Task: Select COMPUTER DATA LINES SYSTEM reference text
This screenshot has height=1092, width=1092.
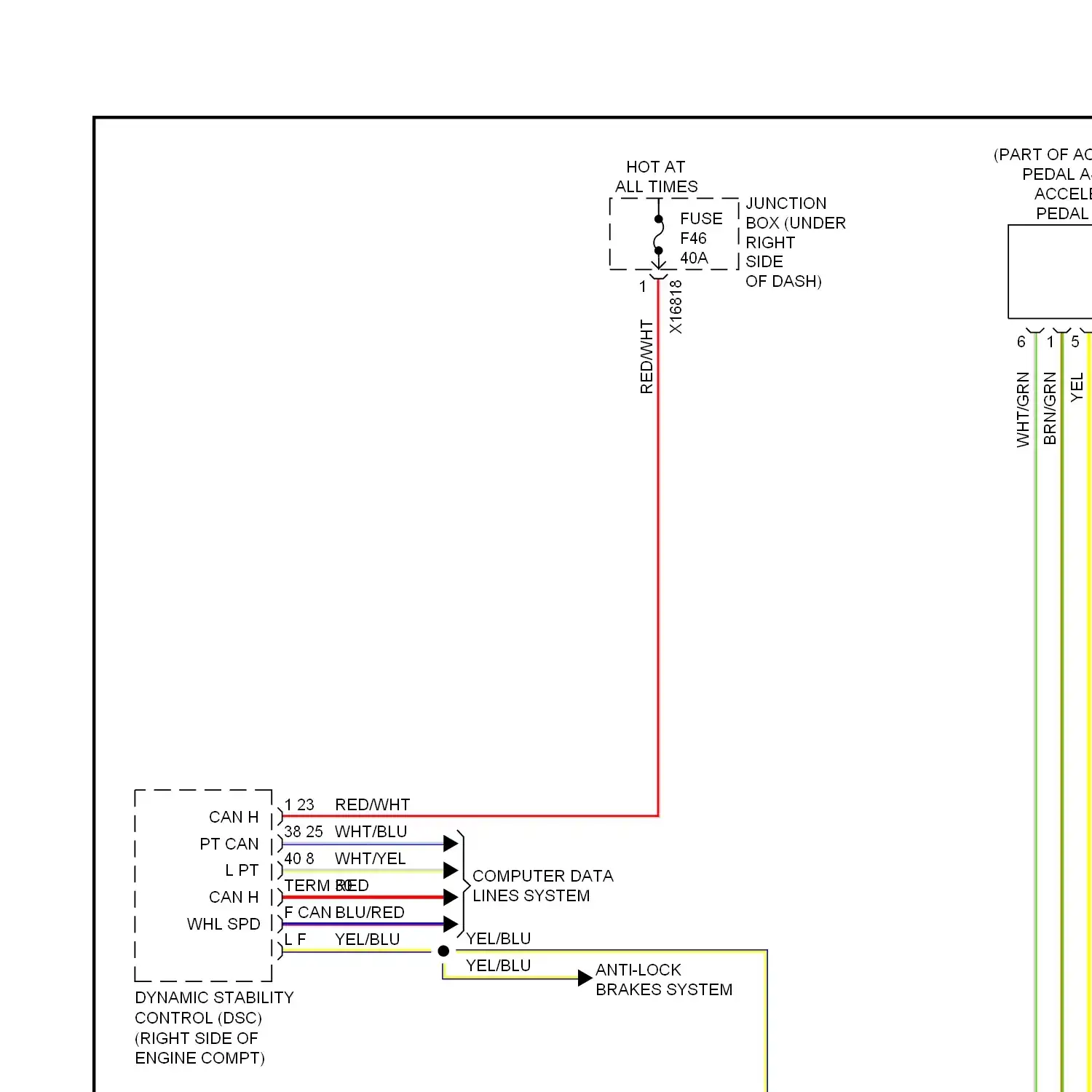Action: [x=543, y=885]
